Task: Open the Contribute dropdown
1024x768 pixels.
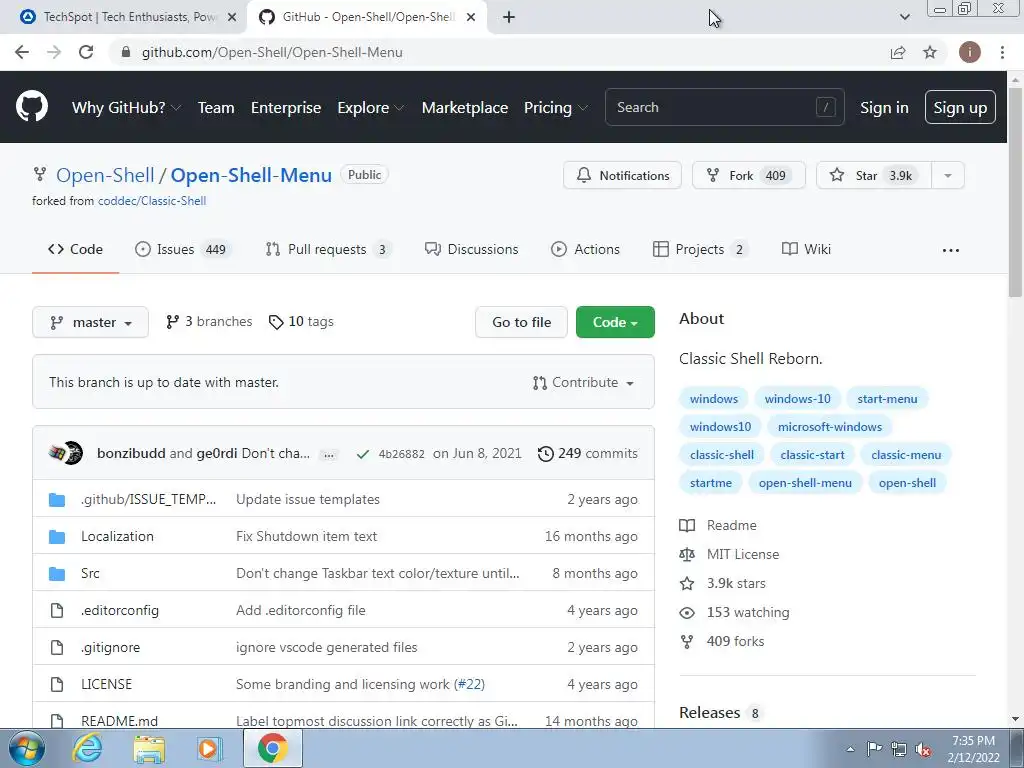Action: 583,383
